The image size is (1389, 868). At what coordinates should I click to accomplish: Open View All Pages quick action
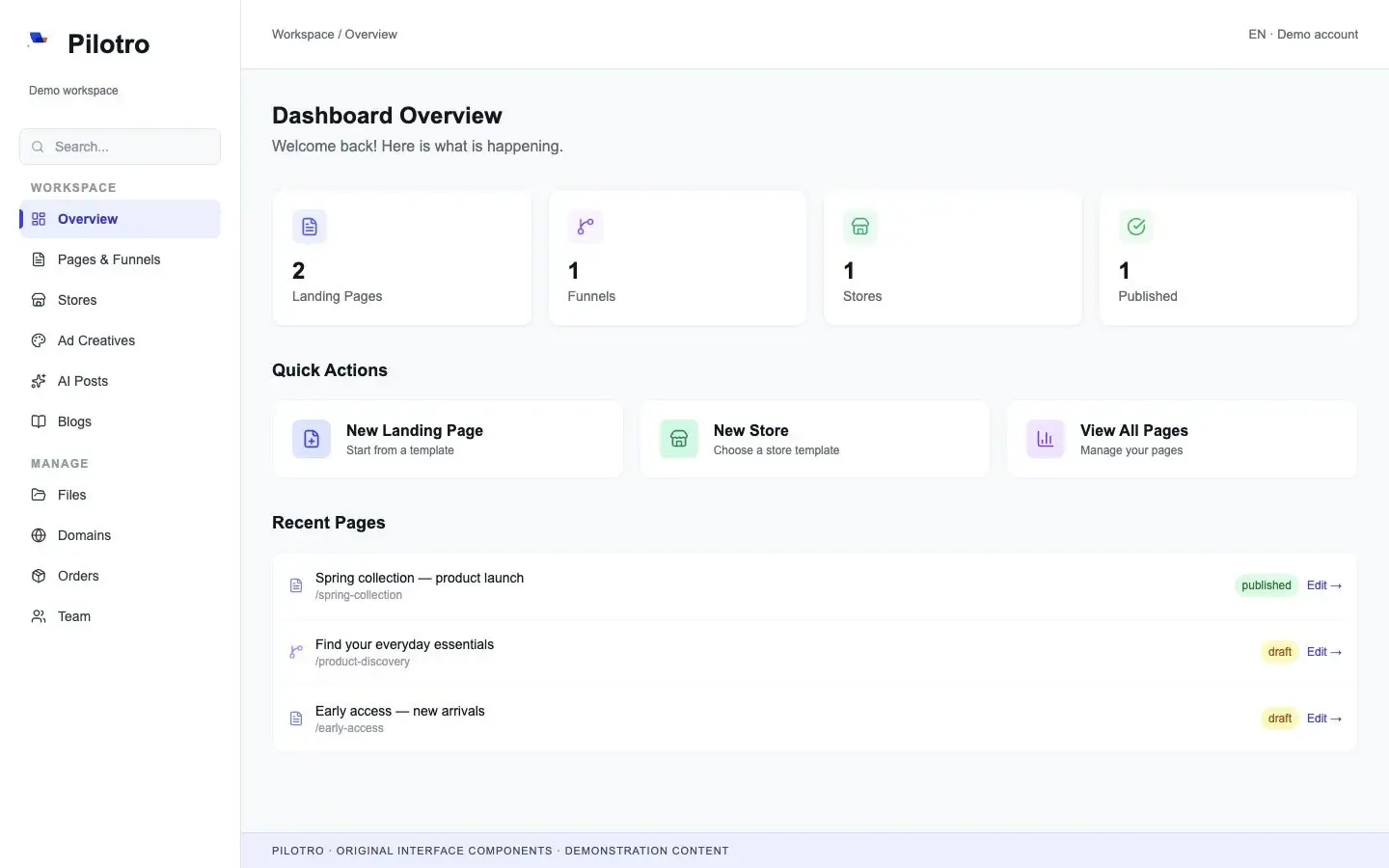coord(1182,439)
